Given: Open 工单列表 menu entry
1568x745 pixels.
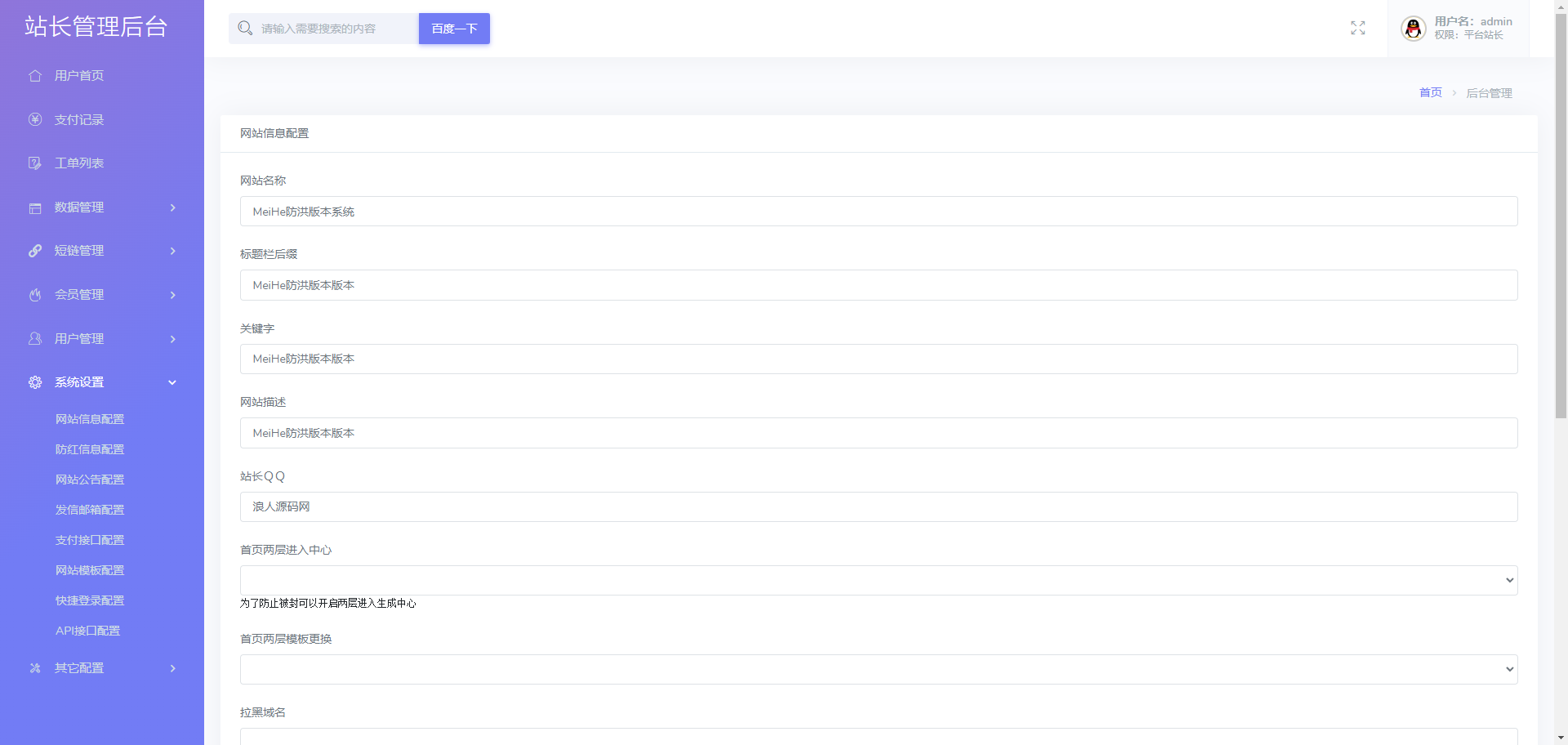Looking at the screenshot, I should [x=79, y=163].
